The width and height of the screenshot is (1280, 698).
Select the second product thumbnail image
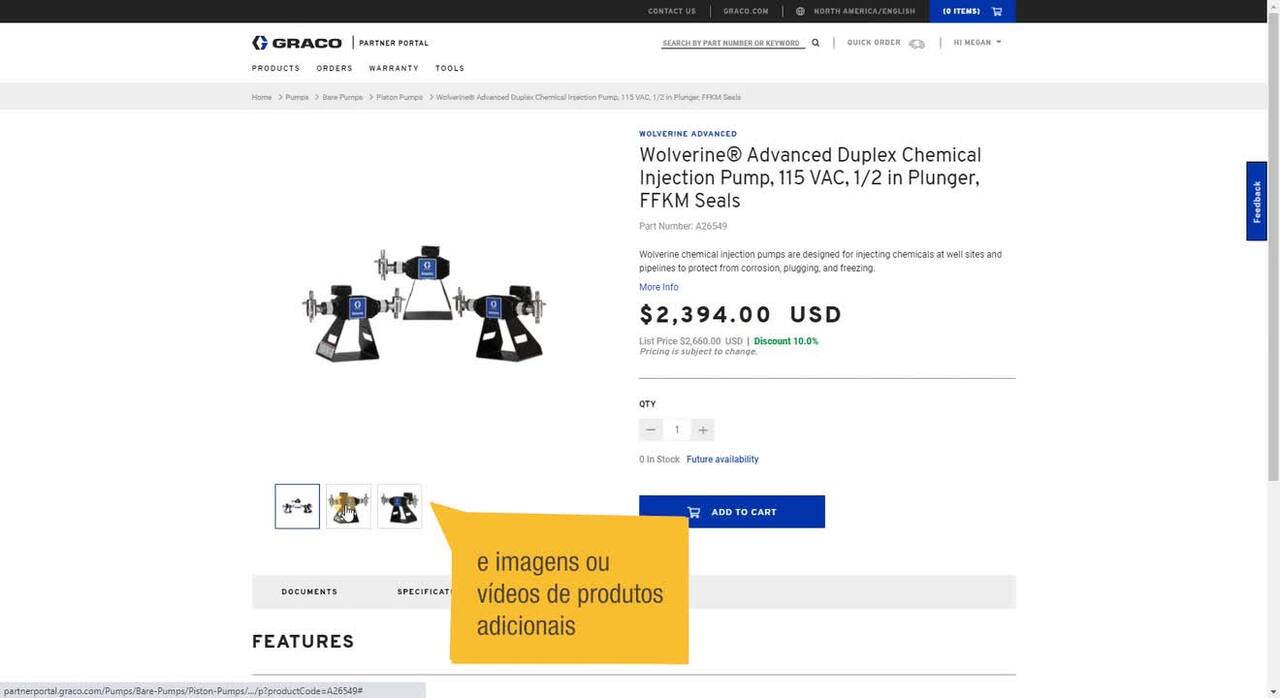(x=348, y=506)
